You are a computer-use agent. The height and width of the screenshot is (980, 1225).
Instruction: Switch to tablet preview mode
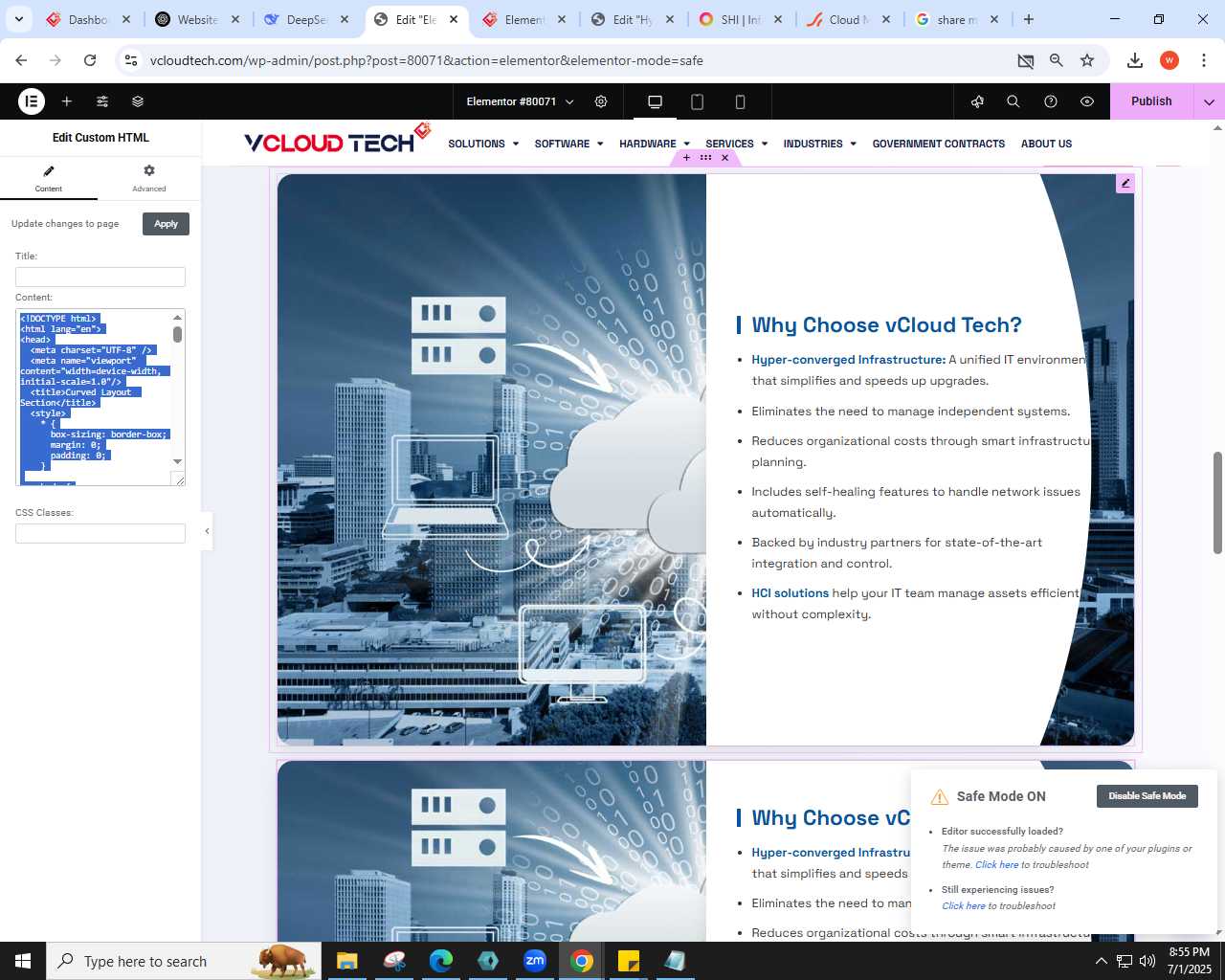click(x=698, y=101)
